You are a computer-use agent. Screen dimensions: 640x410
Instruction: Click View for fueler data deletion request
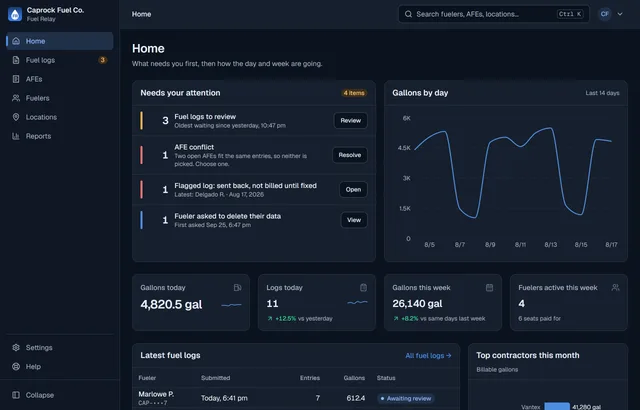[354, 220]
